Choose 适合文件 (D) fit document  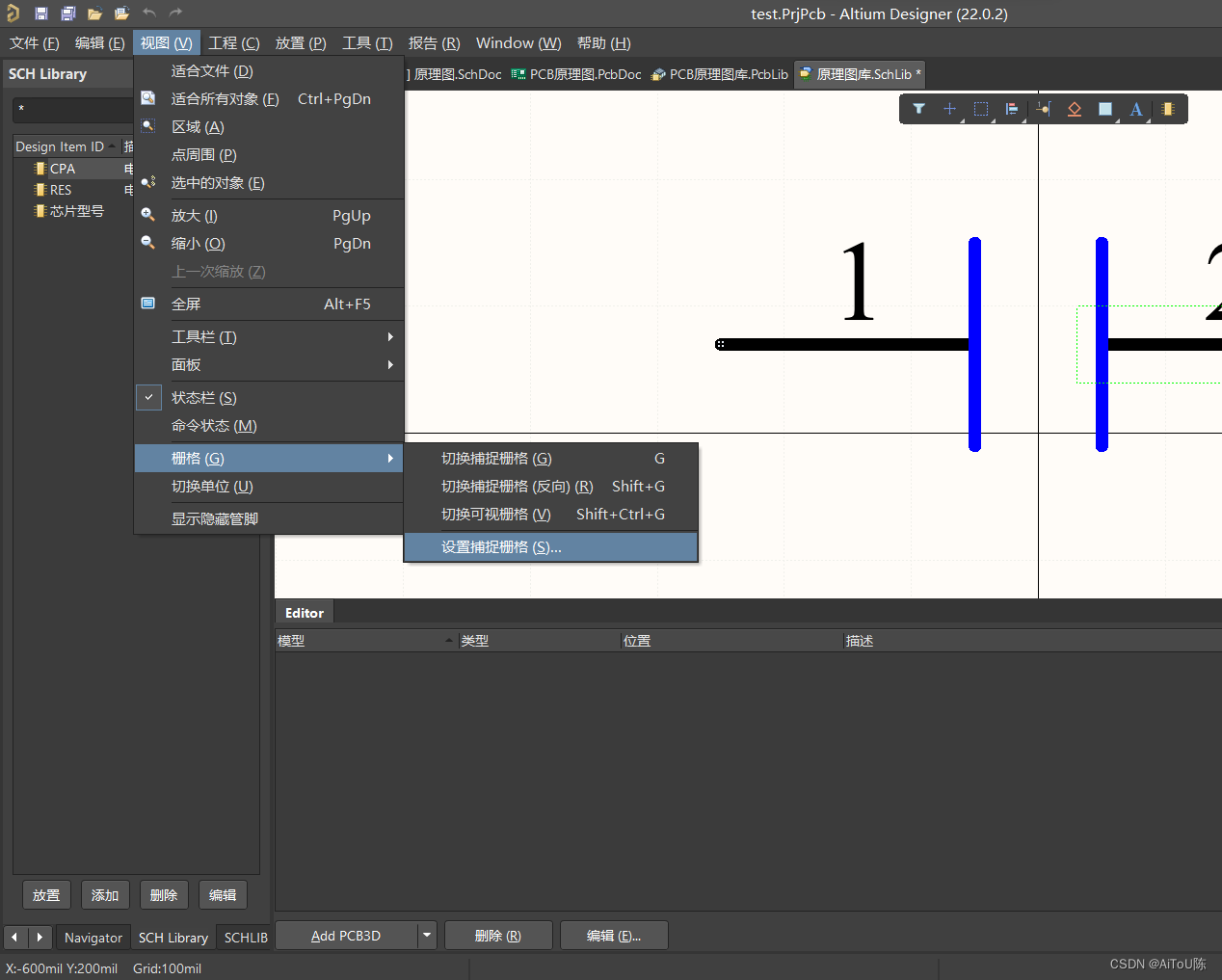coord(269,71)
